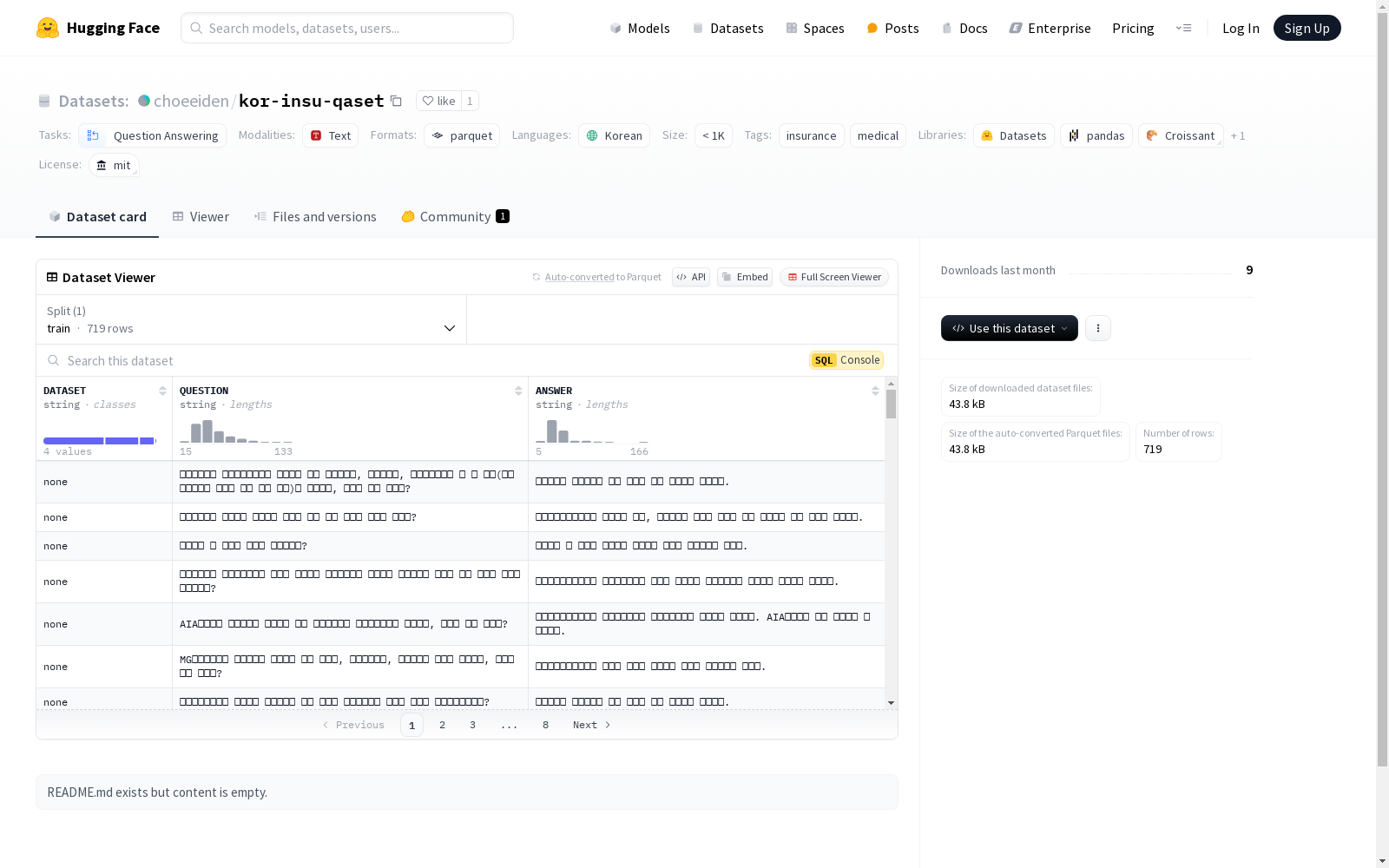Go to page 3 of rows
Image resolution: width=1389 pixels, height=868 pixels.
473,725
